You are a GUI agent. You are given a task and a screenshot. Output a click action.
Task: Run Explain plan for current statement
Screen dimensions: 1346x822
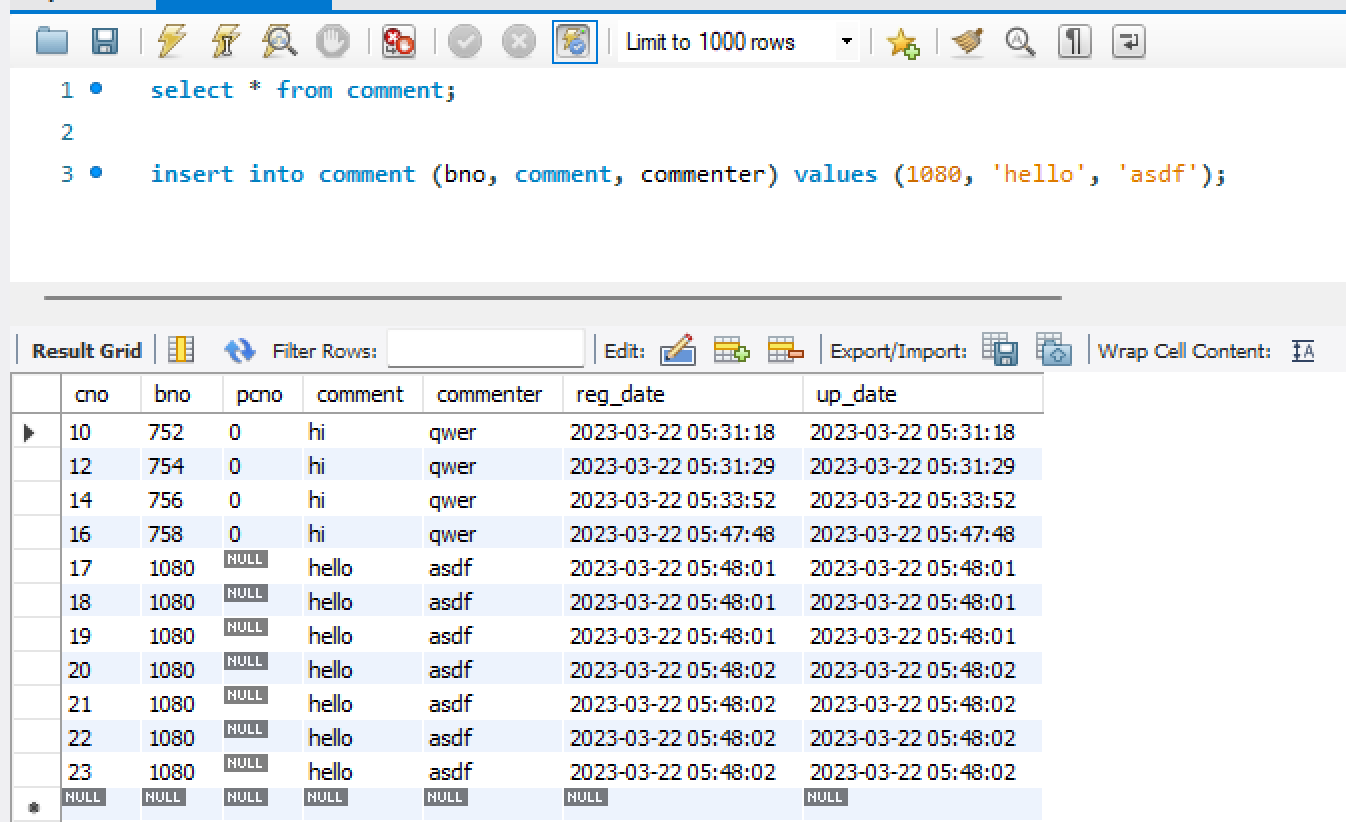click(x=279, y=41)
